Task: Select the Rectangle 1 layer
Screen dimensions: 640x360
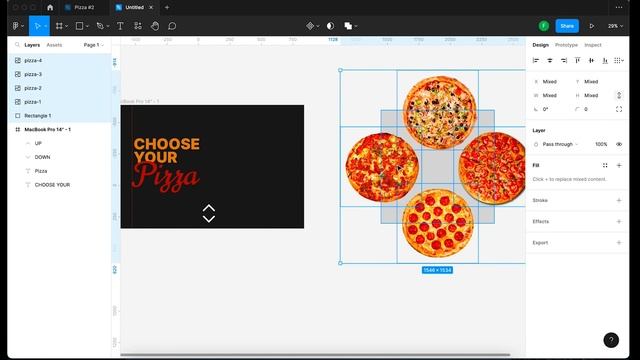Action: tap(60, 116)
